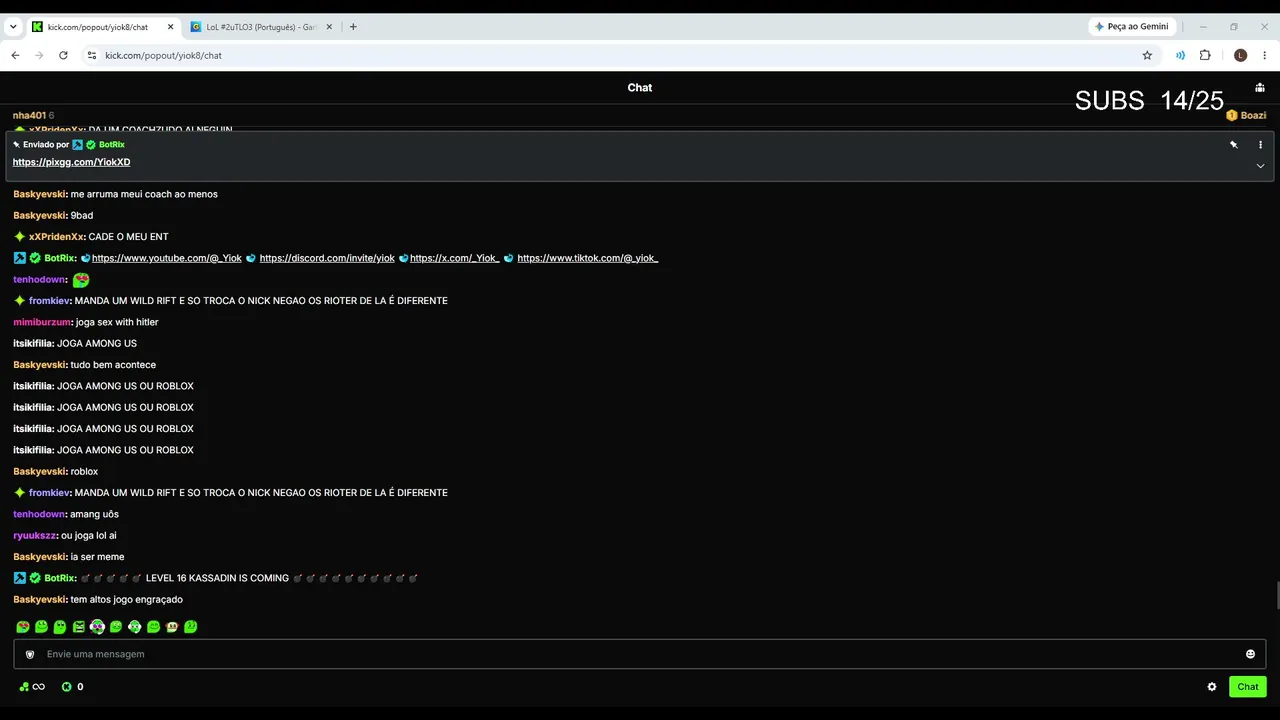Bookmark this page with star icon
This screenshot has width=1280, height=720.
1147,56
